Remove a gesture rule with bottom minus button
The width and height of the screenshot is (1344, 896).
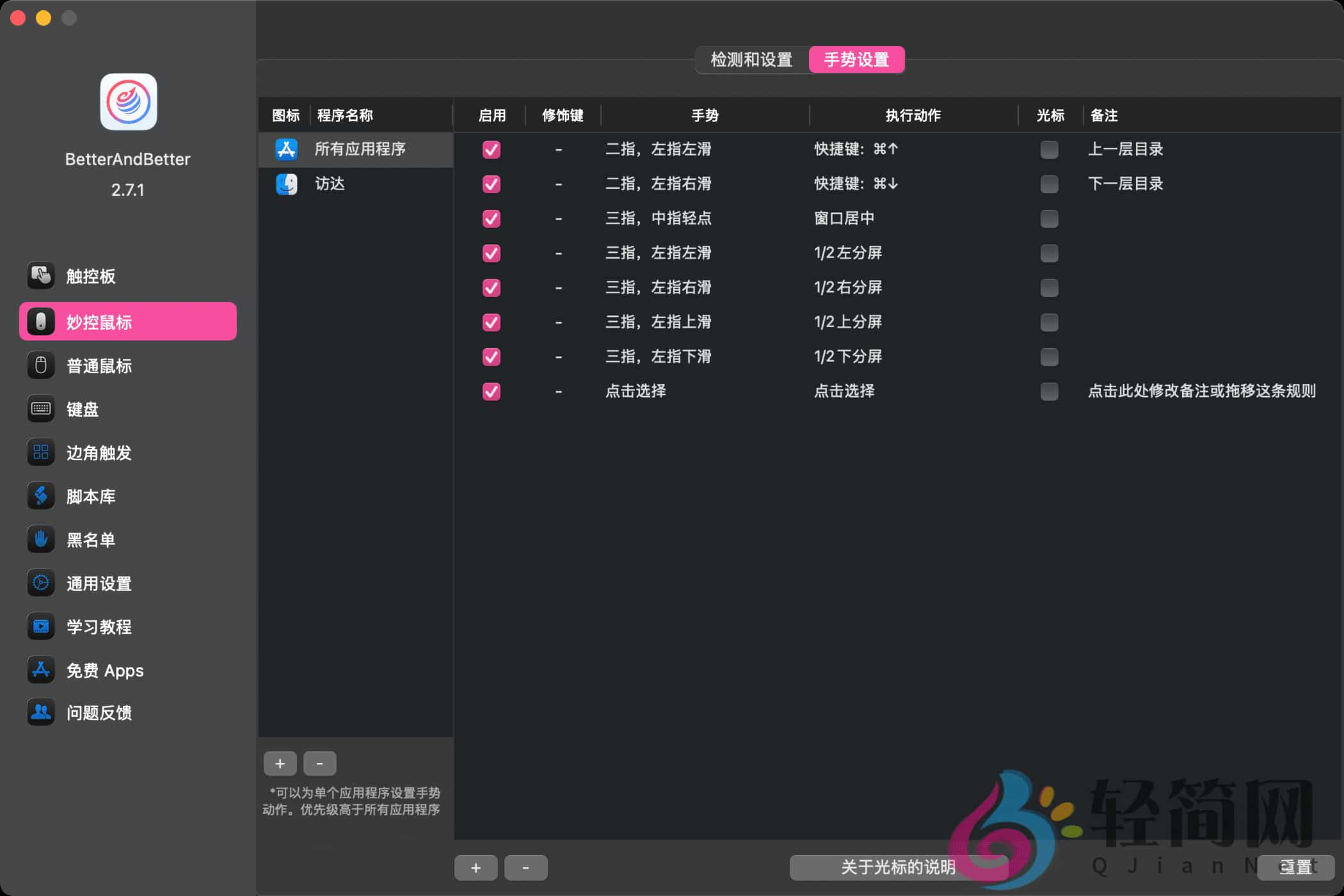pyautogui.click(x=525, y=868)
